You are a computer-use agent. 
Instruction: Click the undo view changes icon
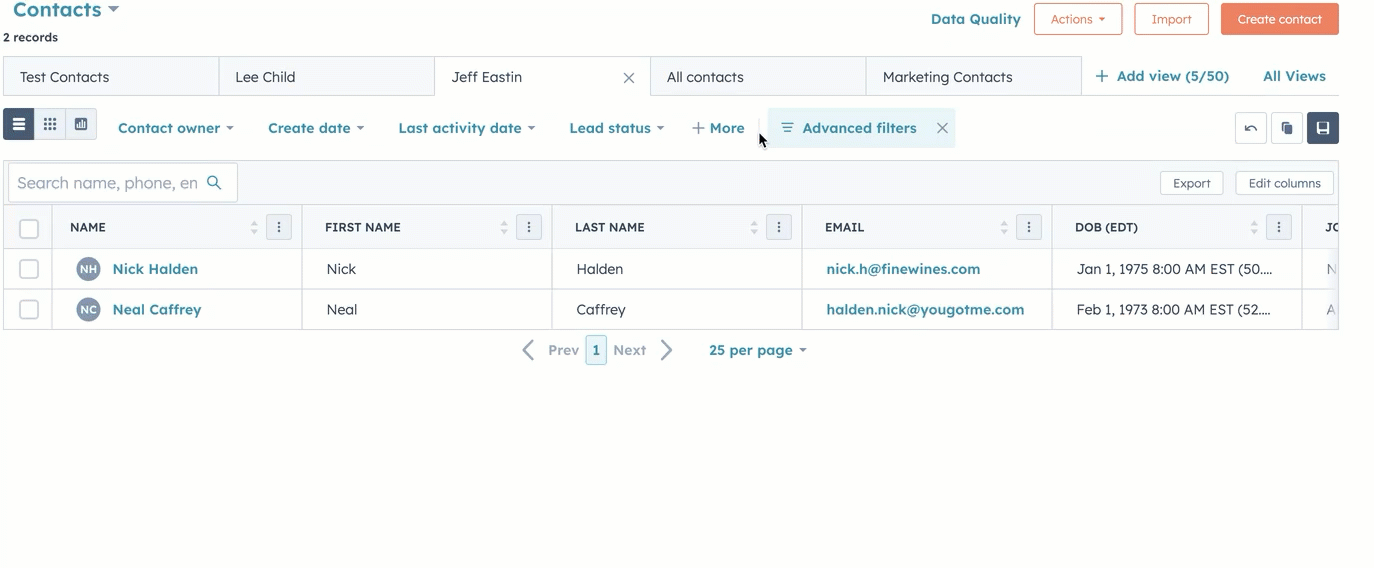point(1251,128)
